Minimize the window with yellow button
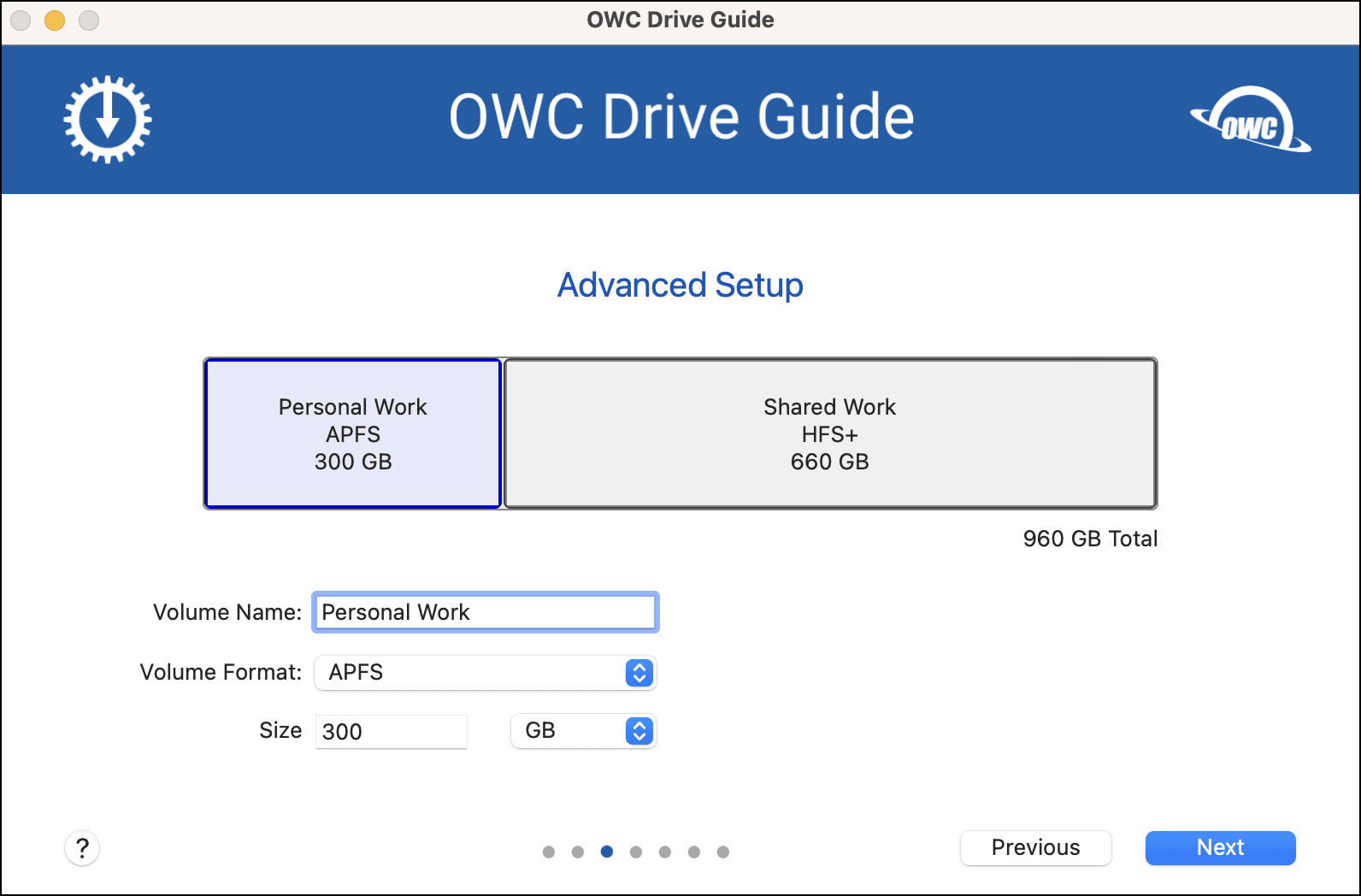 [55, 20]
